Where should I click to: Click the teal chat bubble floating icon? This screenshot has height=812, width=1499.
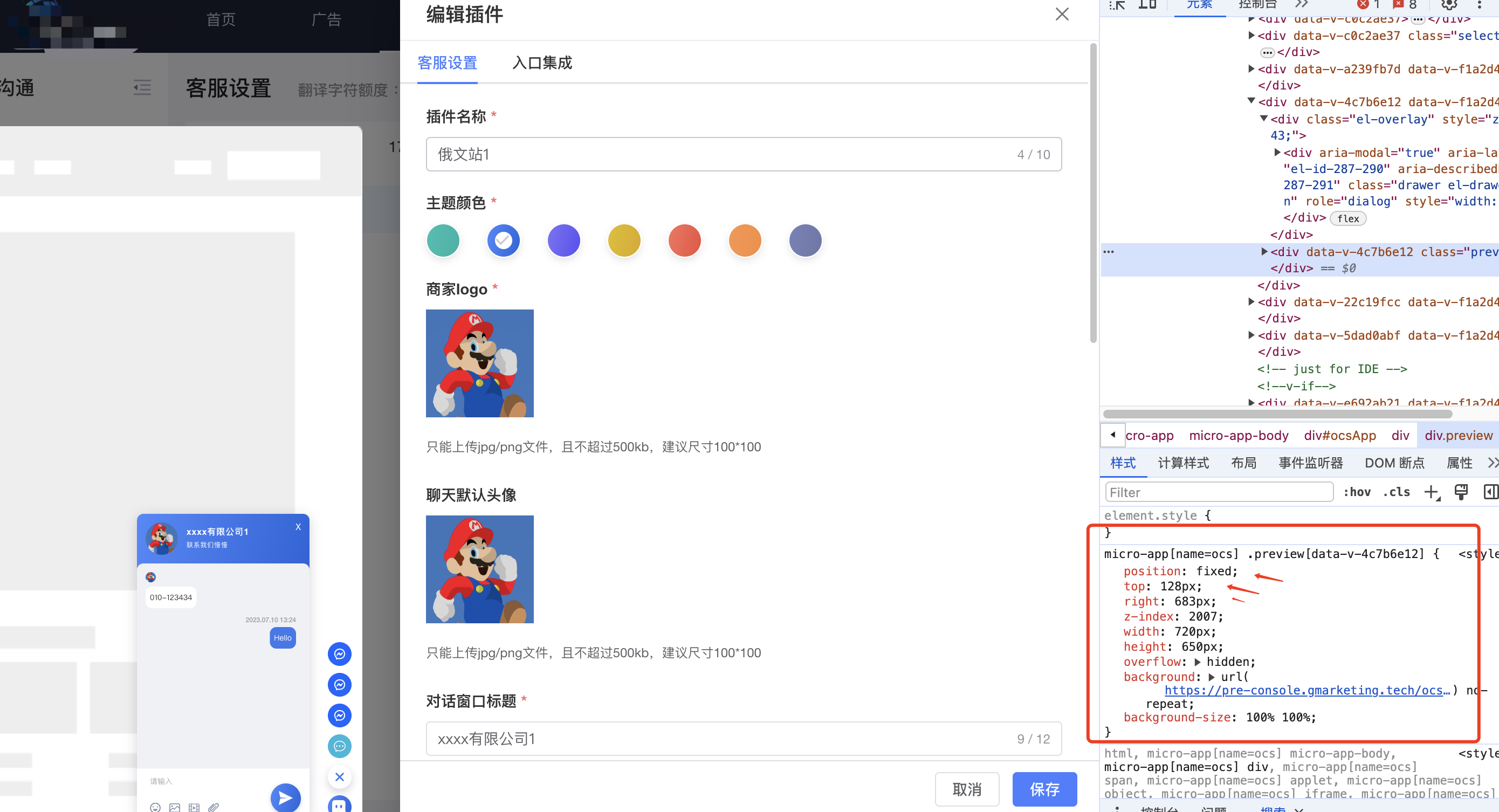click(x=339, y=746)
